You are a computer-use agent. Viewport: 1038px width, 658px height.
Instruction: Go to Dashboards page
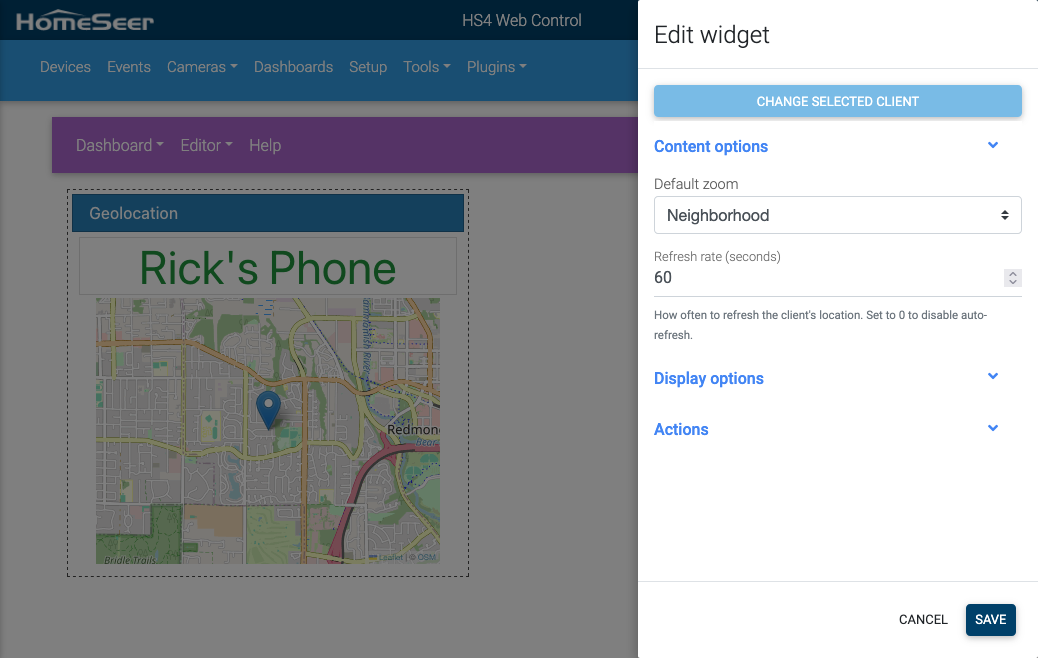[293, 67]
